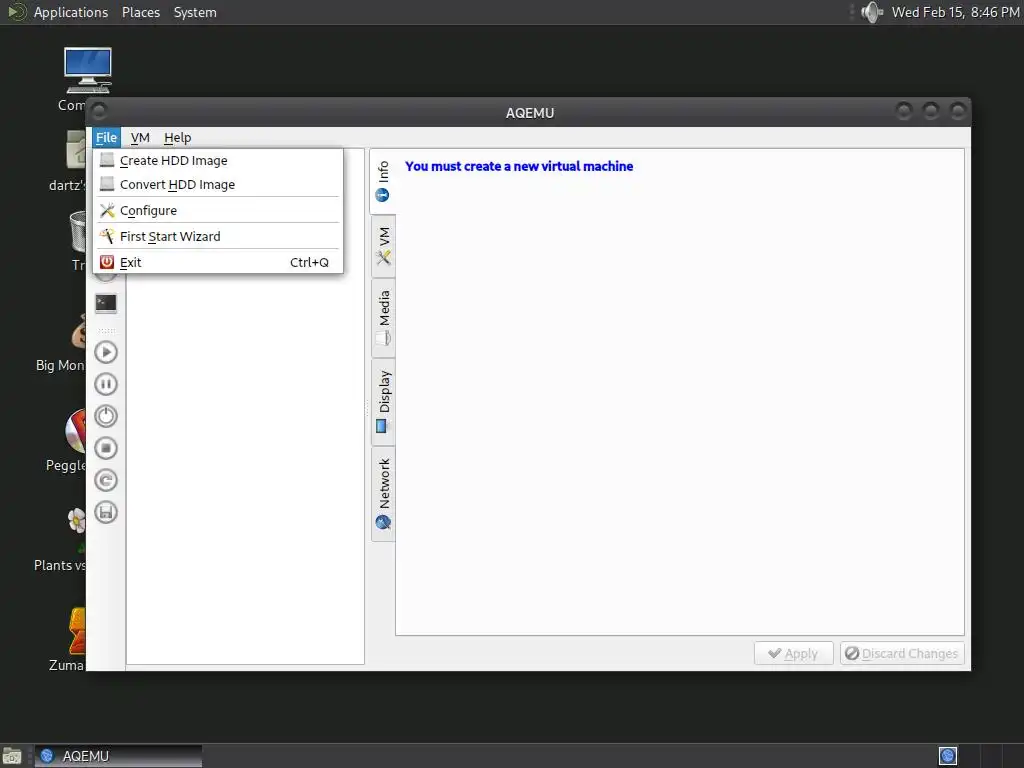The width and height of the screenshot is (1024, 768).
Task: Click the Configure tools icon
Action: tap(107, 210)
